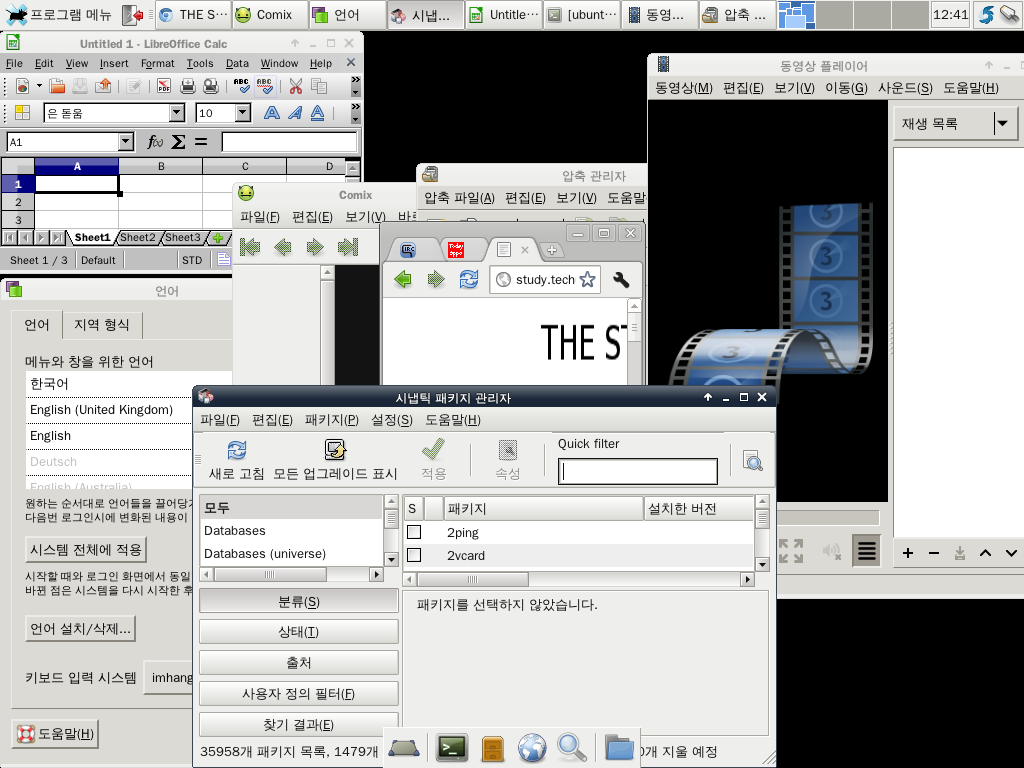Viewport: 1024px width, 768px height.
Task: Open the Format menu in Calc
Action: point(157,63)
